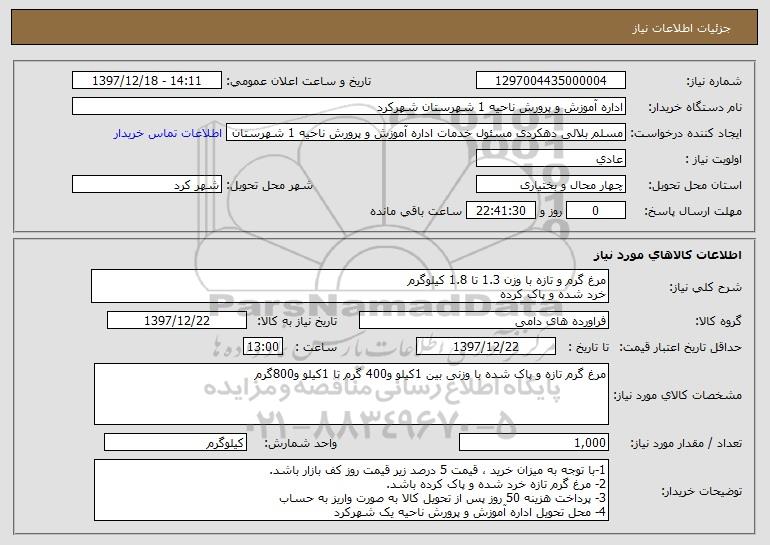Viewport: 770px width, 545px height.
Task: Click the label 'تعداد / مقدار مورد نیاز:'
Action: 686,443
